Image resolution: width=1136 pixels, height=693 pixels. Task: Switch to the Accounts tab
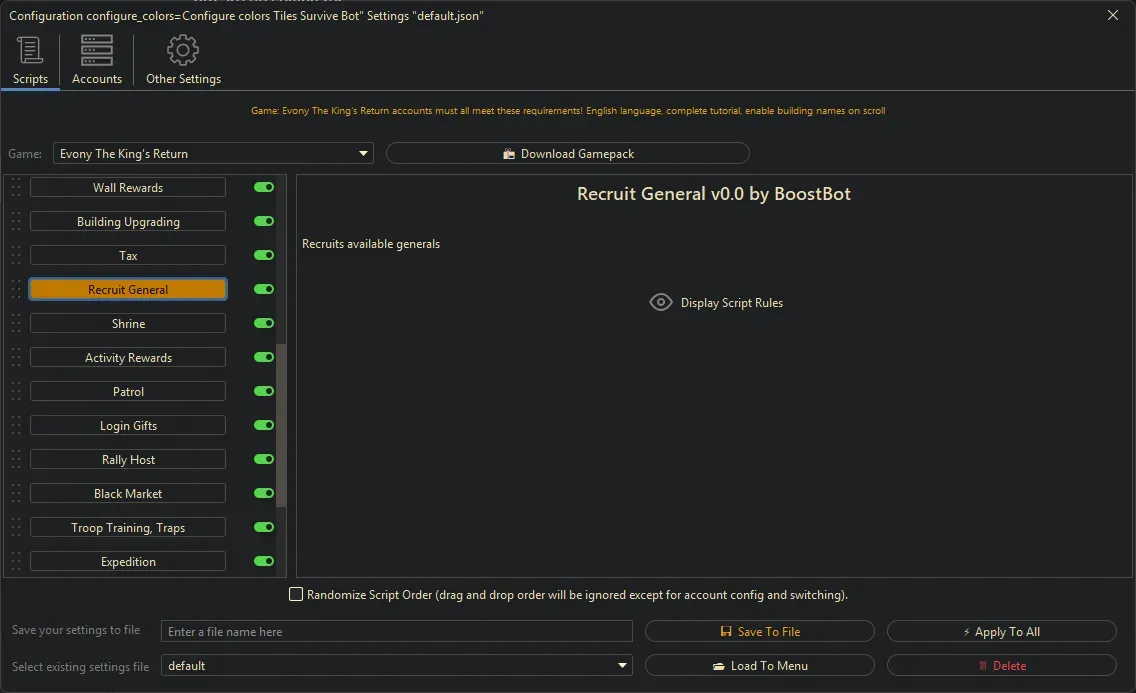[x=96, y=60]
